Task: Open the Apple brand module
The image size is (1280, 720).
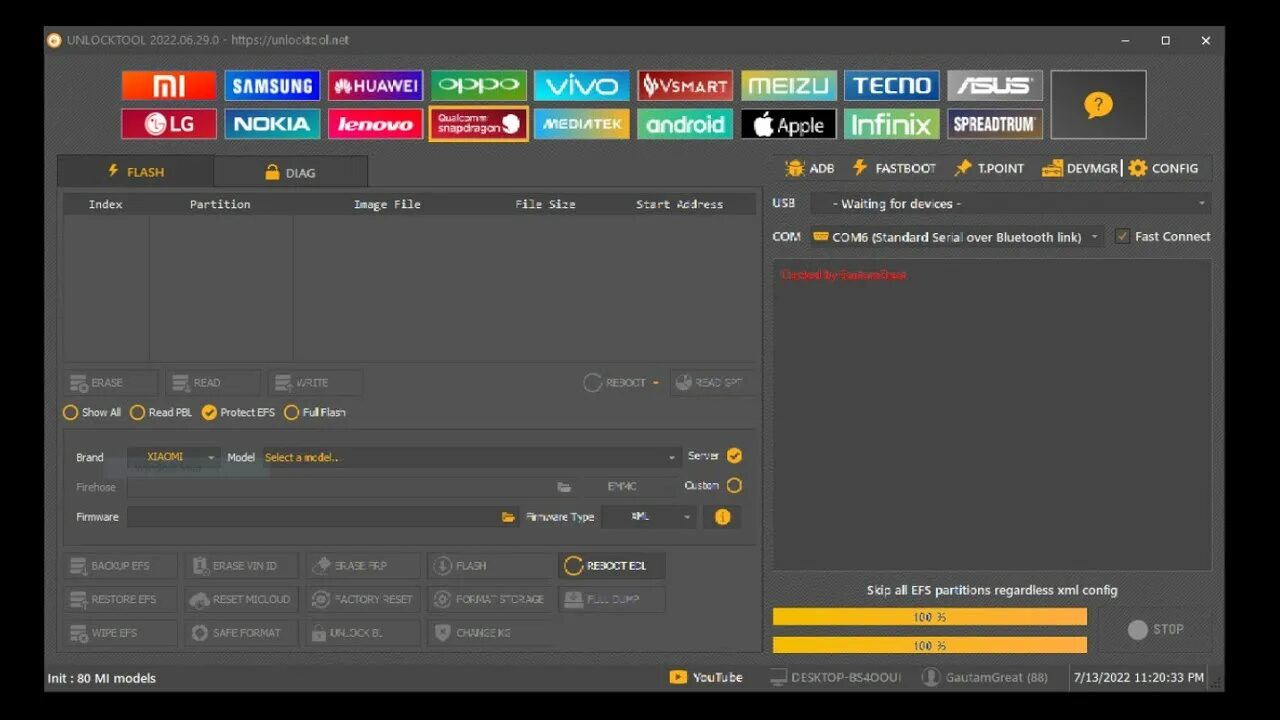Action: (788, 124)
